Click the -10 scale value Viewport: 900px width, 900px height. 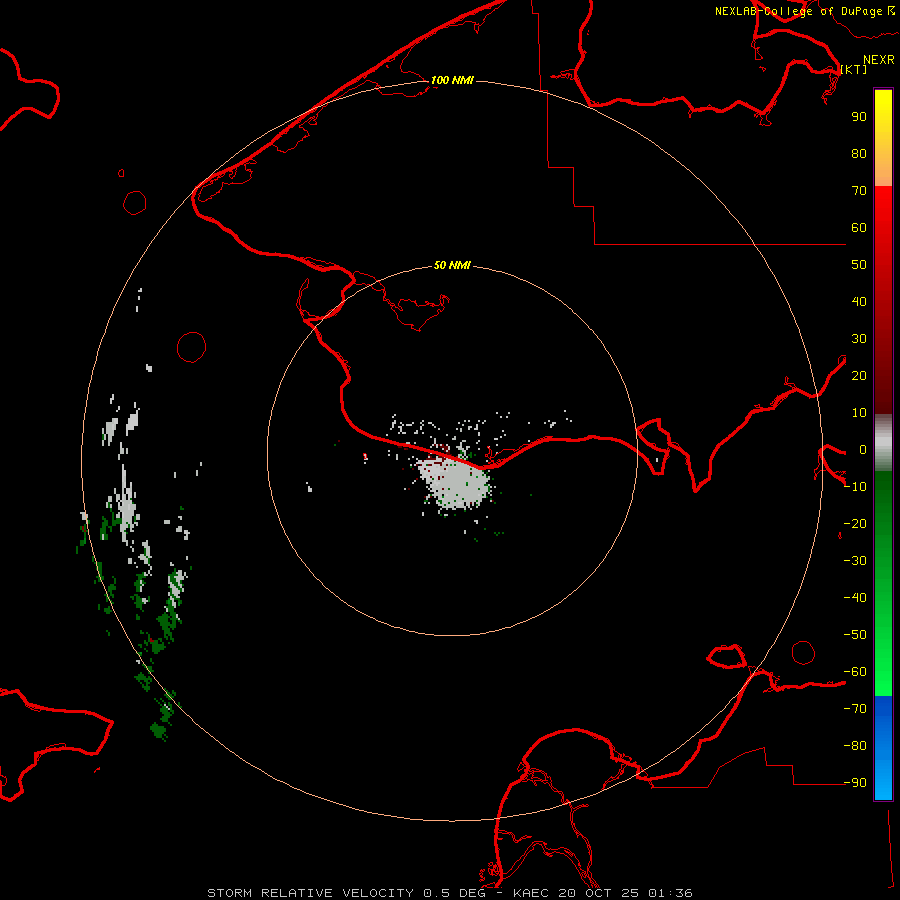coord(855,487)
